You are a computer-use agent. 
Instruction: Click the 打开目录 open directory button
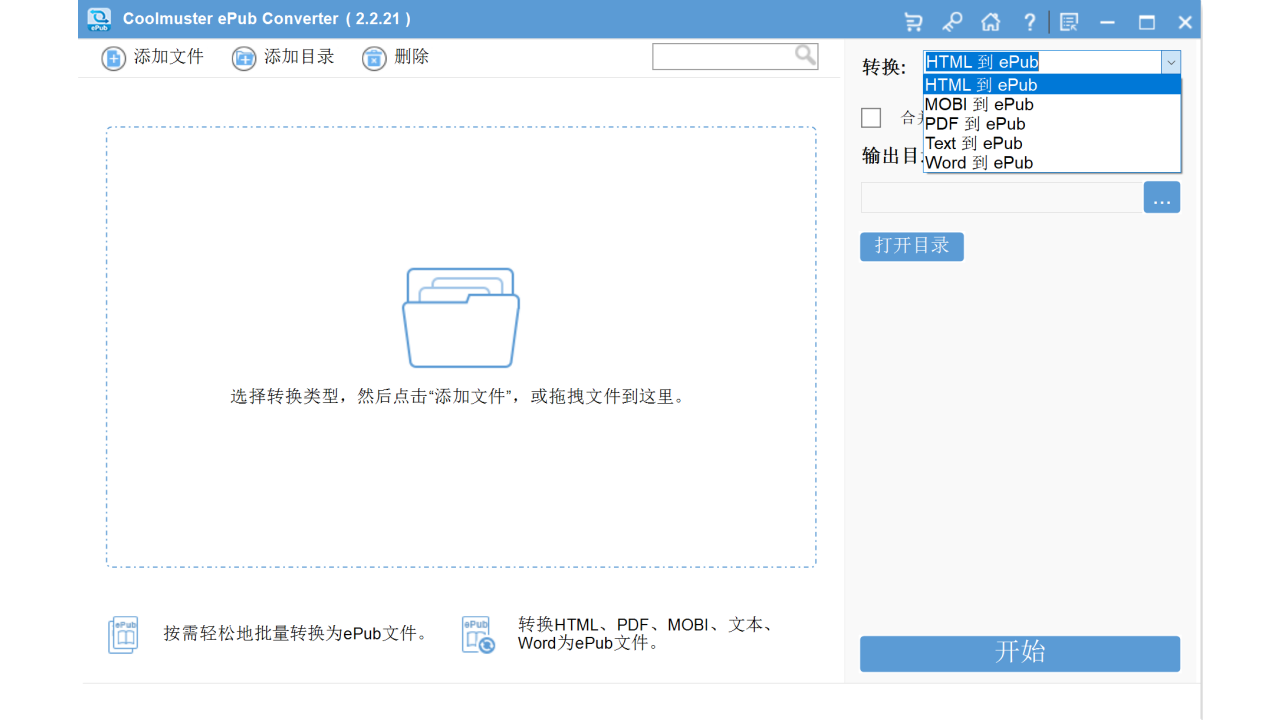click(x=911, y=246)
